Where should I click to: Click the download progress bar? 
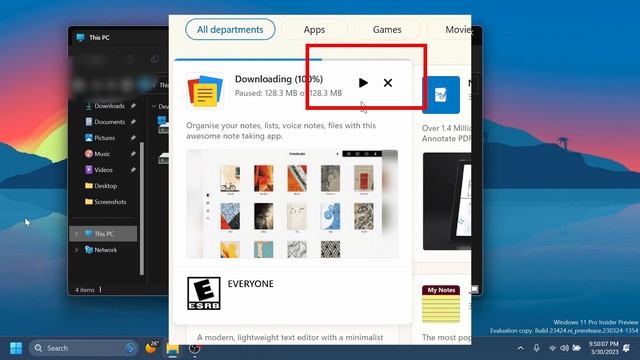pyautogui.click(x=293, y=60)
